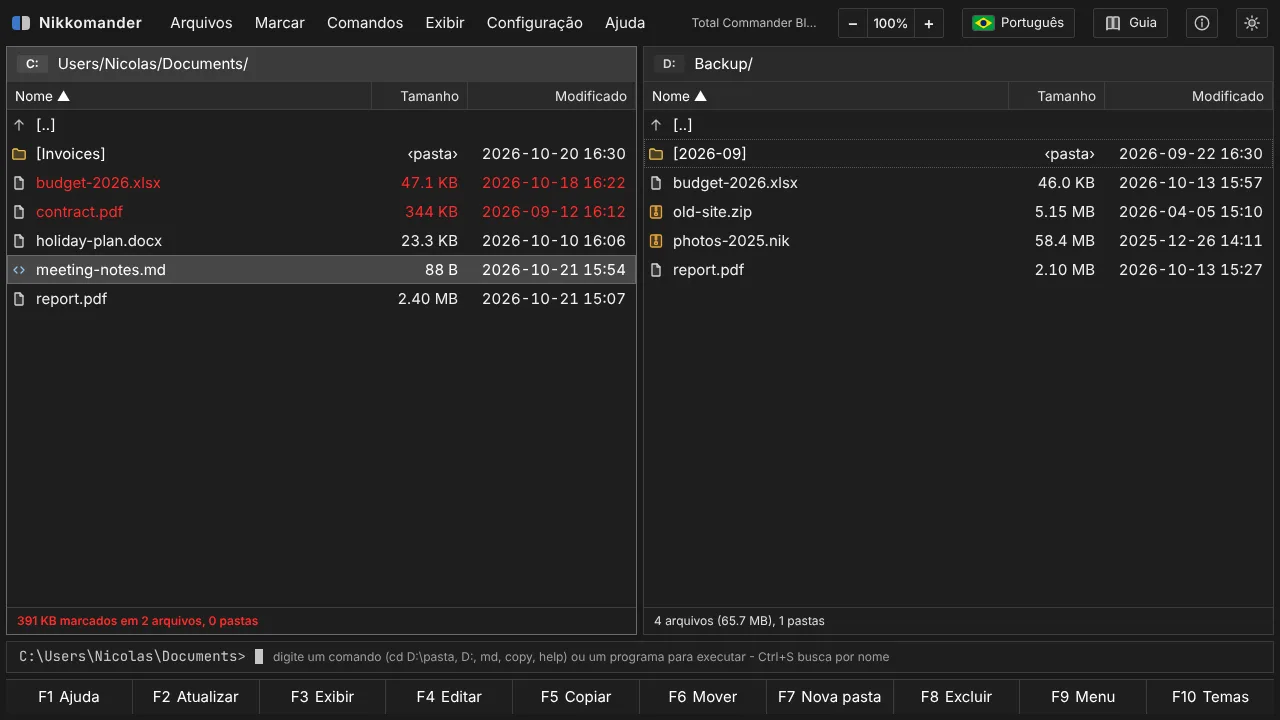Open the Português language selector

pyautogui.click(x=1018, y=23)
